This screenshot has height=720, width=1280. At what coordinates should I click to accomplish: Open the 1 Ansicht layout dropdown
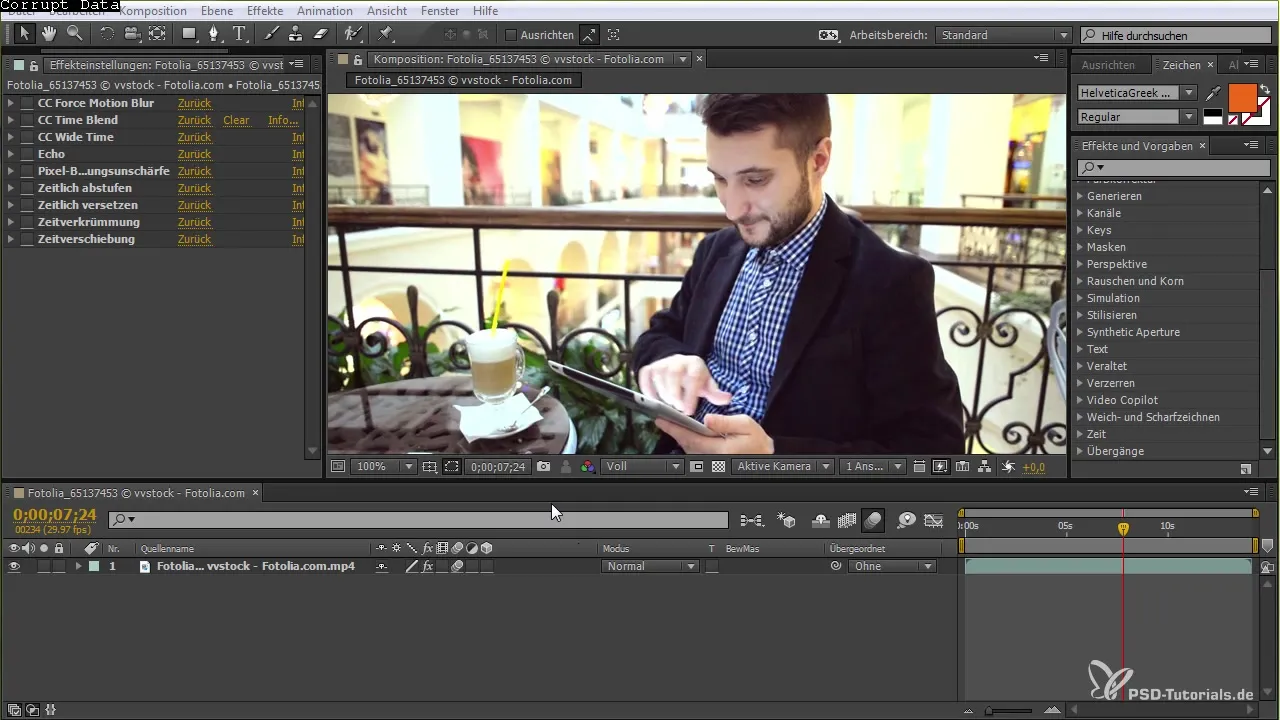coord(873,467)
